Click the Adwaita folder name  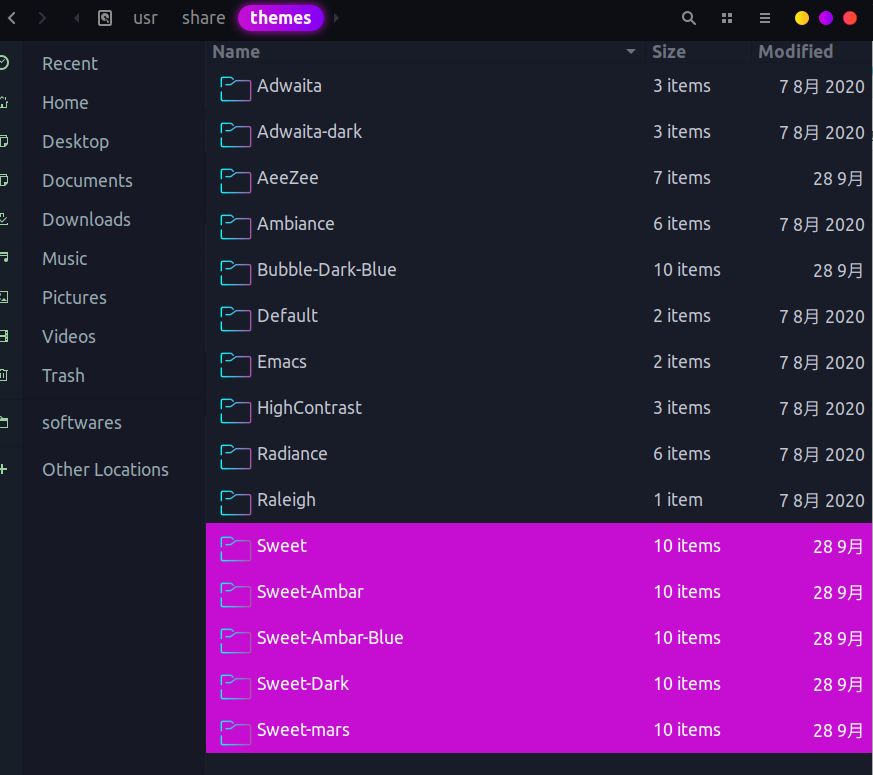click(289, 86)
